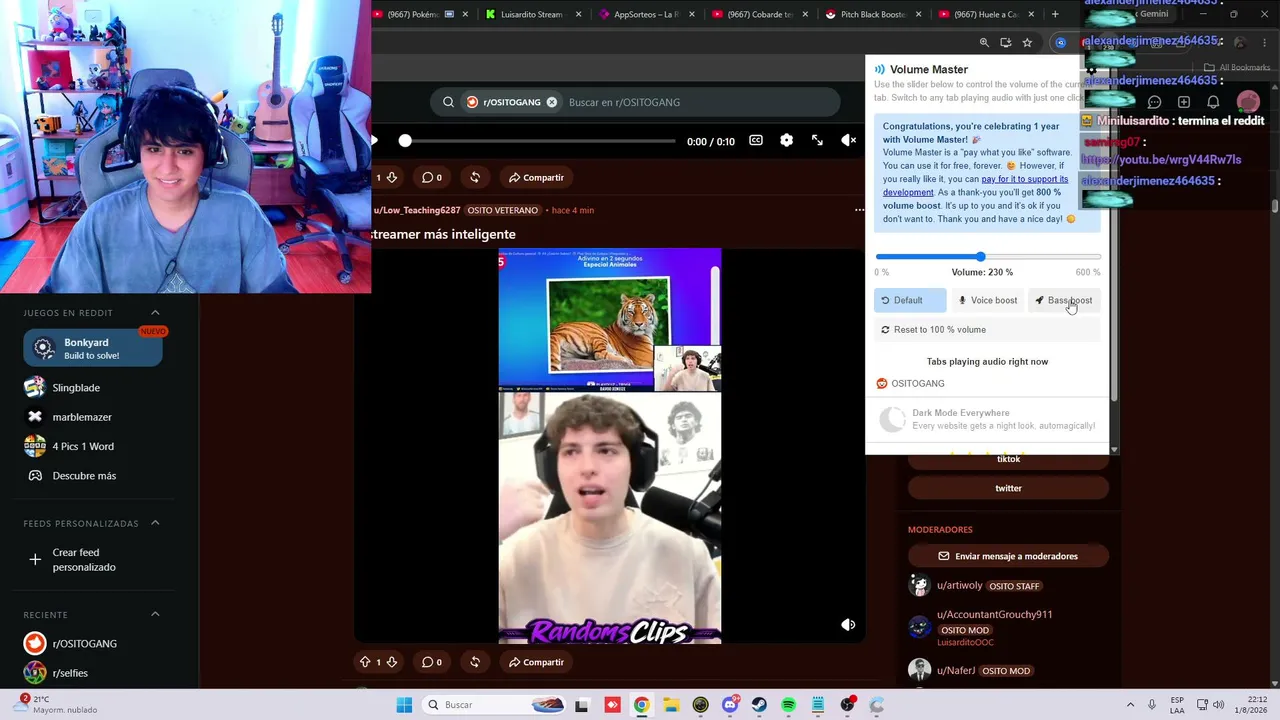Viewport: 1280px width, 720px height.
Task: Open r/OSITOGANG from recent list
Action: point(84,644)
